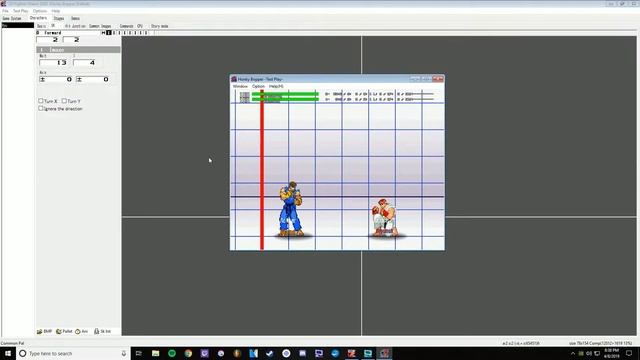
Task: Click the Pallet button at panel bottom
Action: tap(64, 331)
